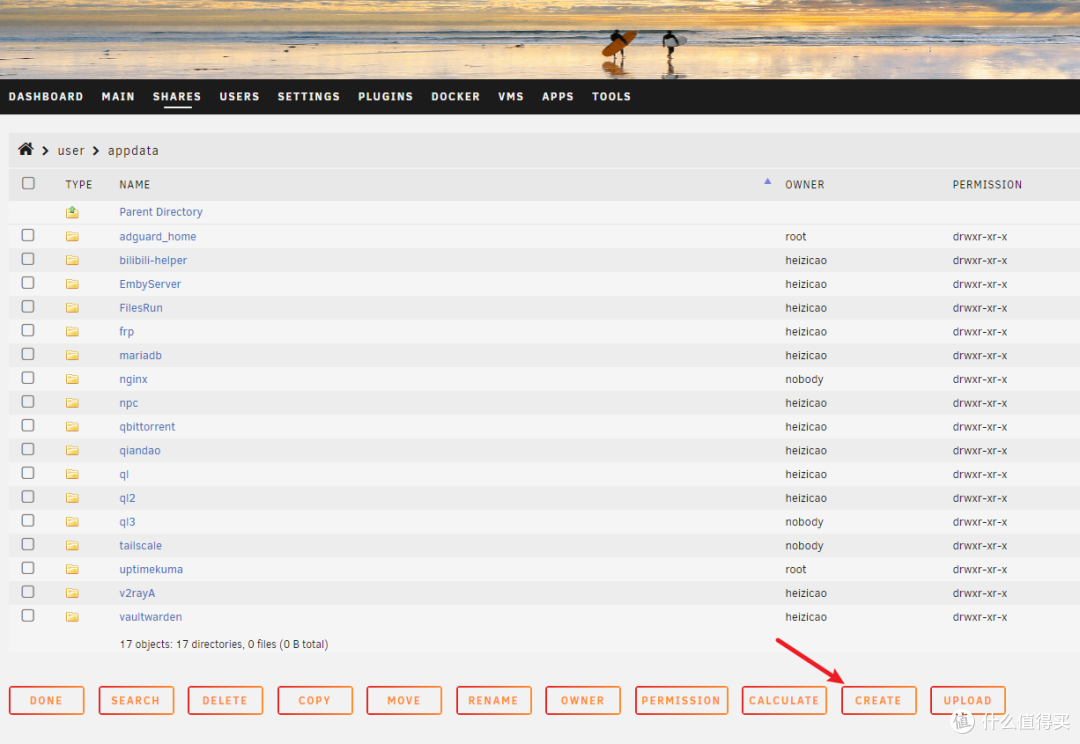Click the home icon in breadcrumb

coord(25,149)
